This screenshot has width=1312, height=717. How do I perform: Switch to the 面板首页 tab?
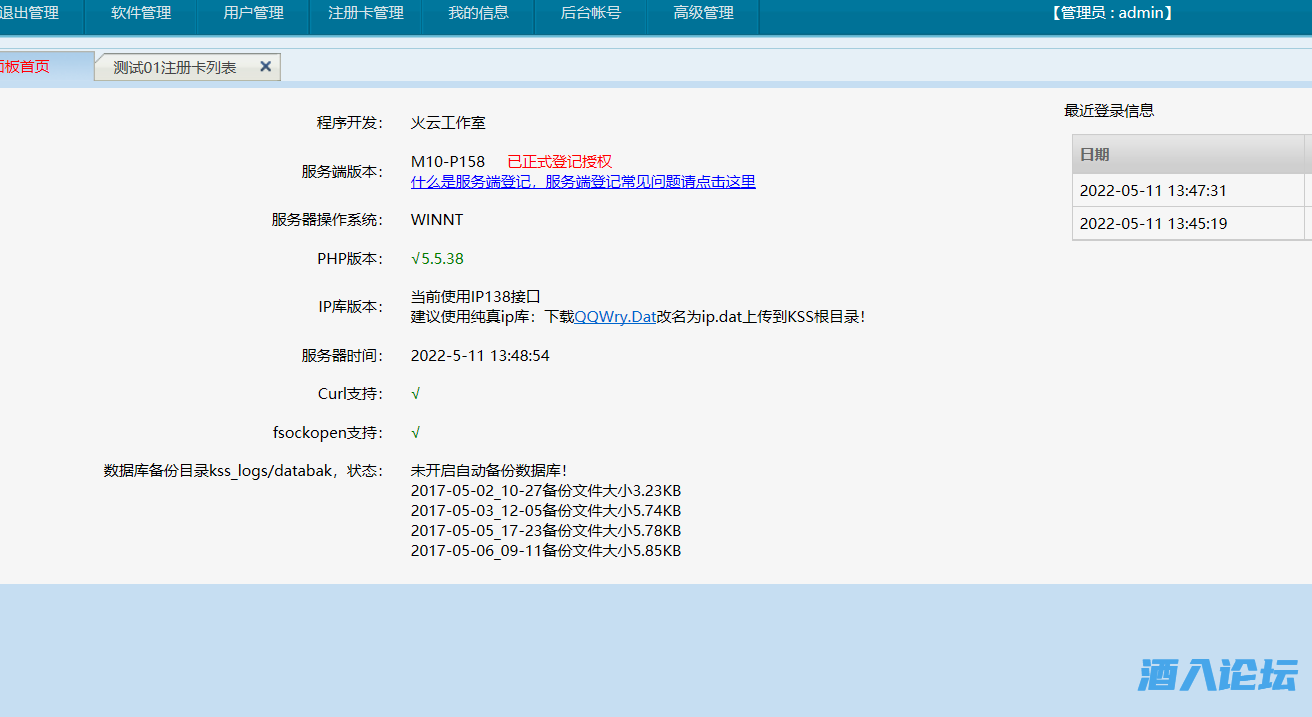coord(26,67)
